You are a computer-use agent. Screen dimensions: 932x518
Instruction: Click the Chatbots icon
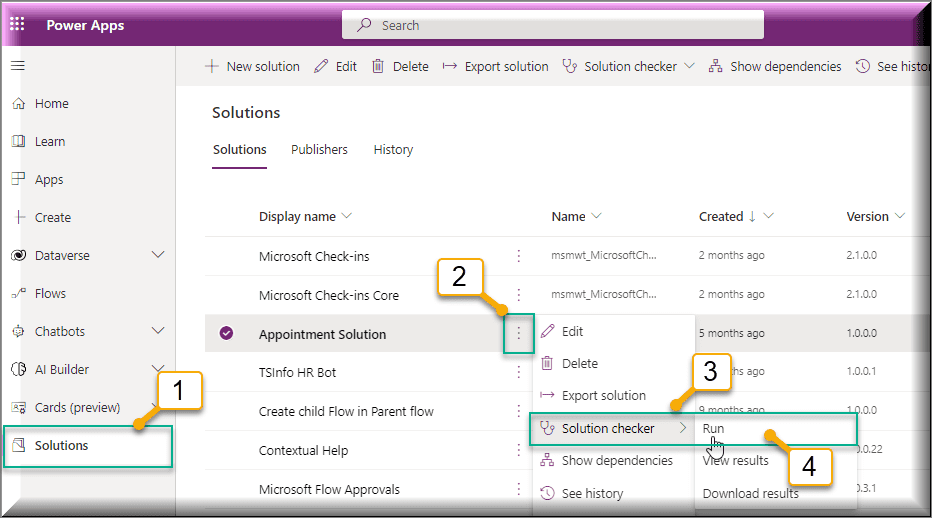pyautogui.click(x=18, y=331)
